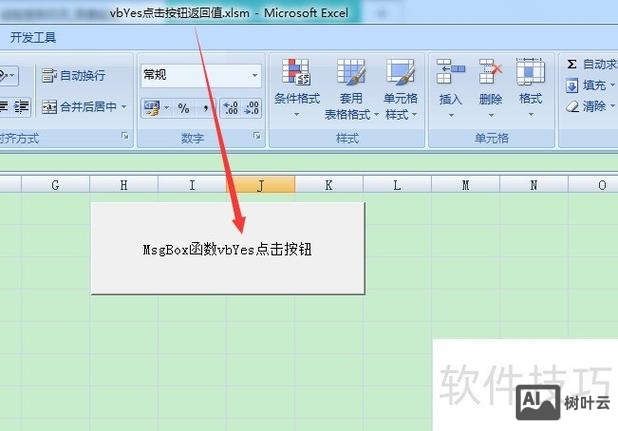Expand the 插入 dropdown arrow
The image size is (618, 431).
point(451,115)
